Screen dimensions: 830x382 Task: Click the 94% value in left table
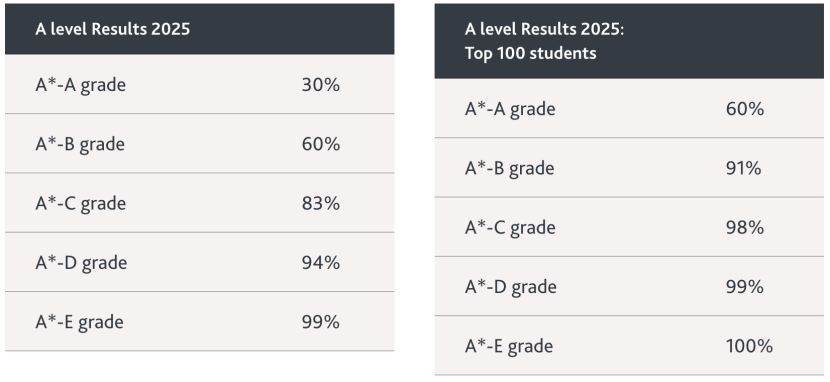(321, 262)
